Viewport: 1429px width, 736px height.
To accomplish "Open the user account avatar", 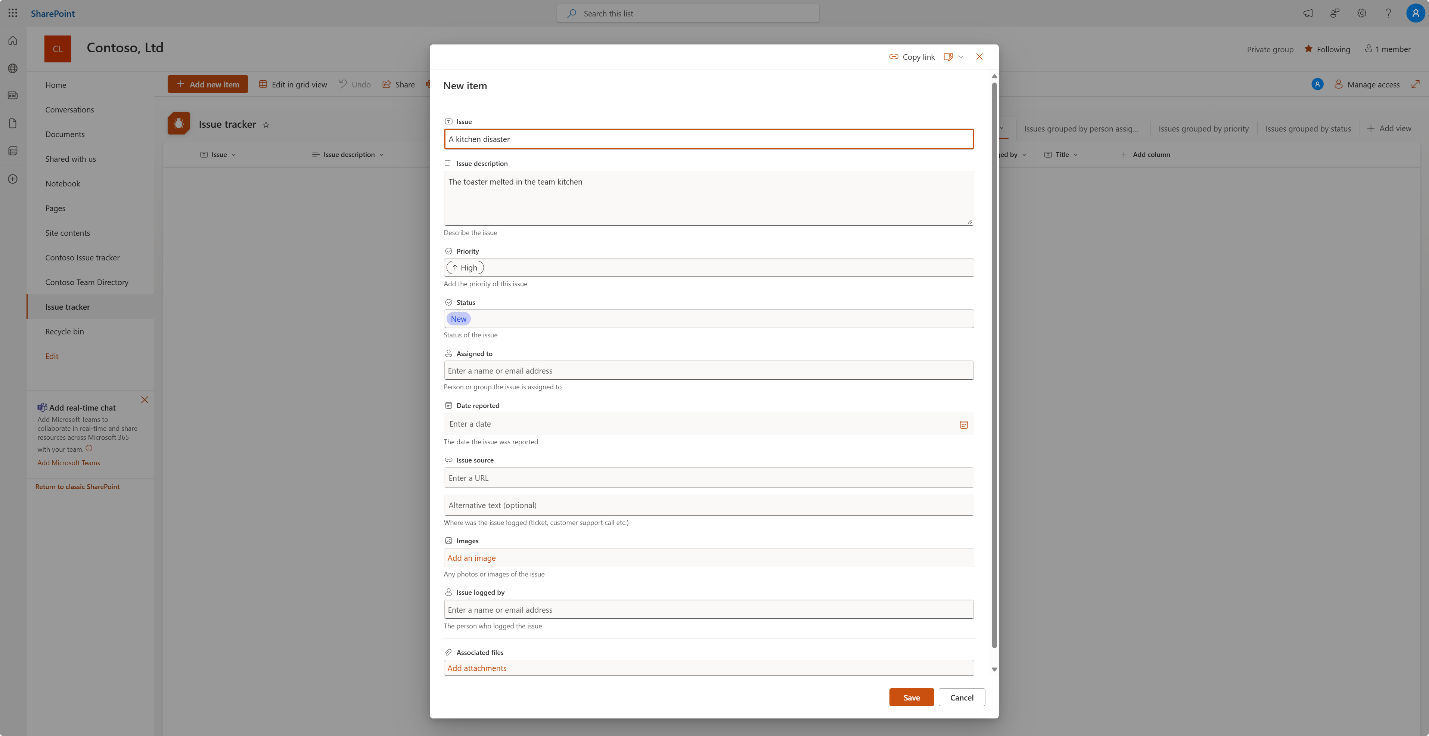I will 1415,13.
